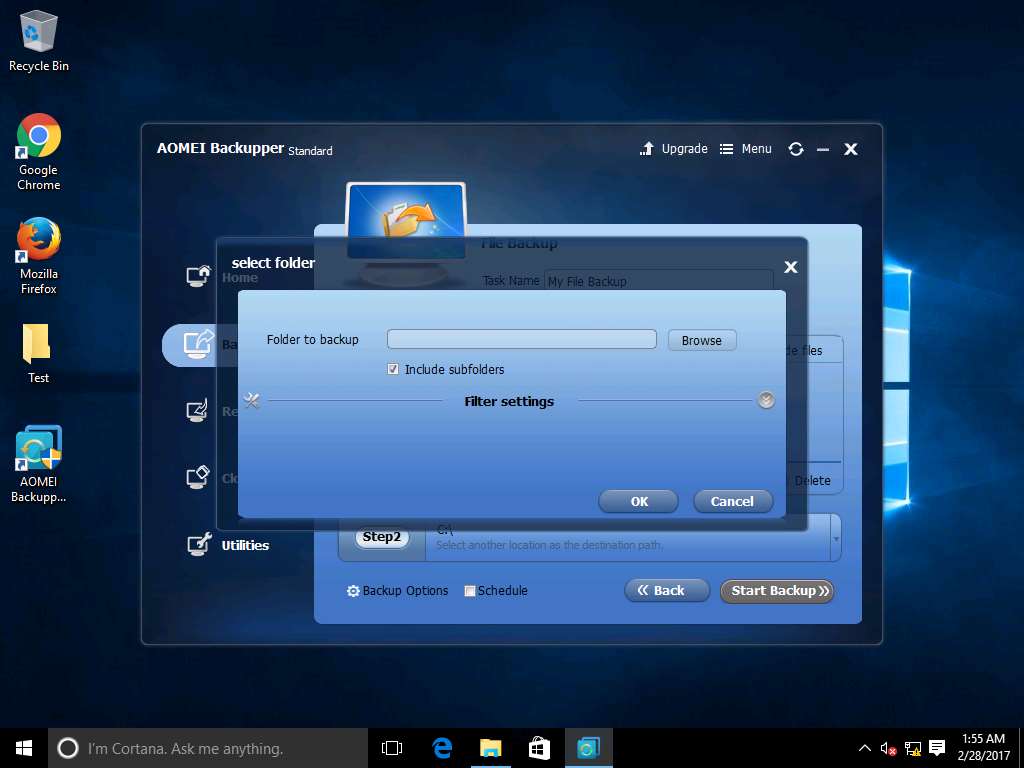The image size is (1024, 768).
Task: Open Task View on taskbar
Action: click(392, 748)
